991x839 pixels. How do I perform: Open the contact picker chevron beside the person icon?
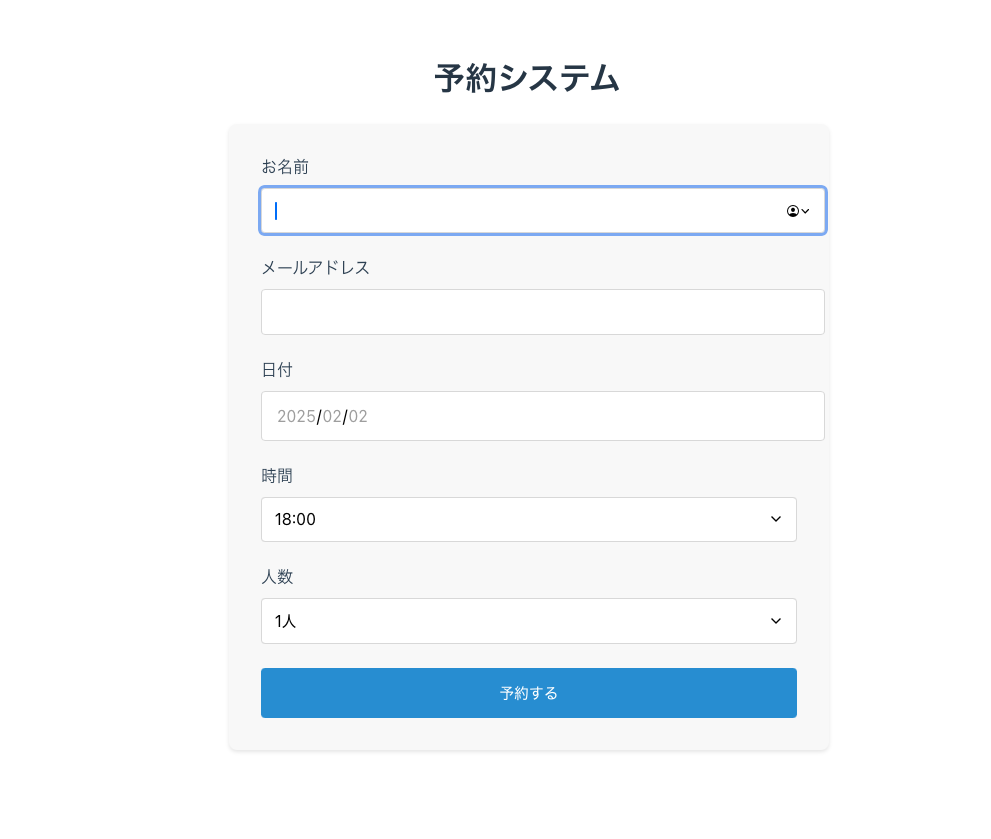805,211
